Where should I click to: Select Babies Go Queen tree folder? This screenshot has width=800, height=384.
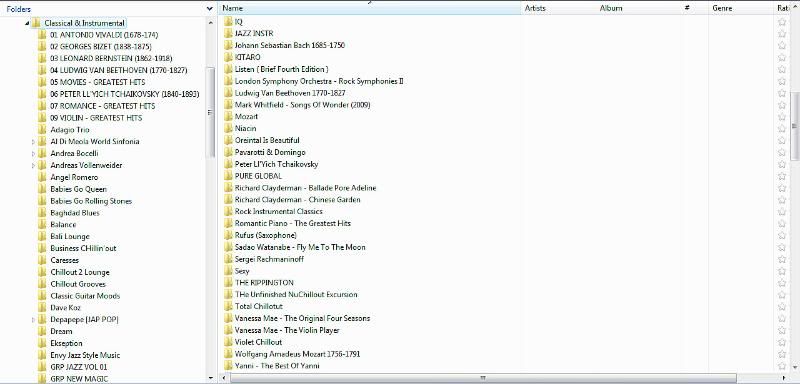click(x=79, y=189)
